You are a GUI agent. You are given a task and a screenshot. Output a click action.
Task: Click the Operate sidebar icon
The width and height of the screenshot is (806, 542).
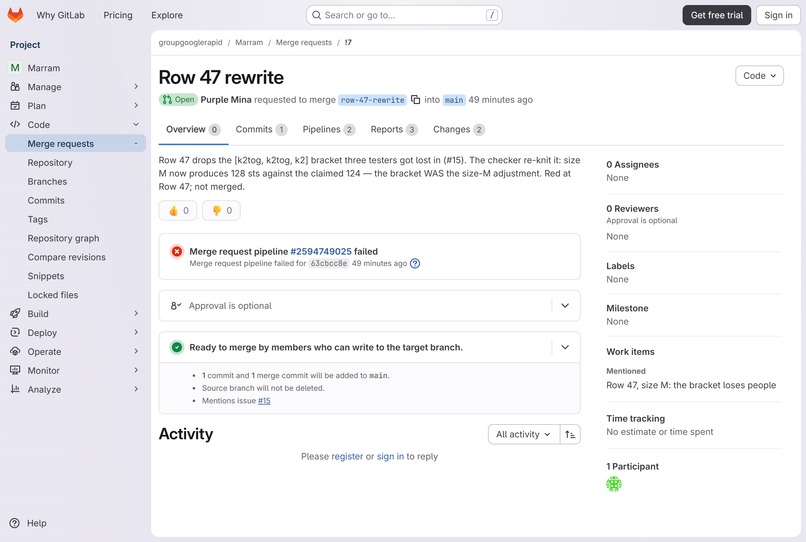click(x=15, y=352)
